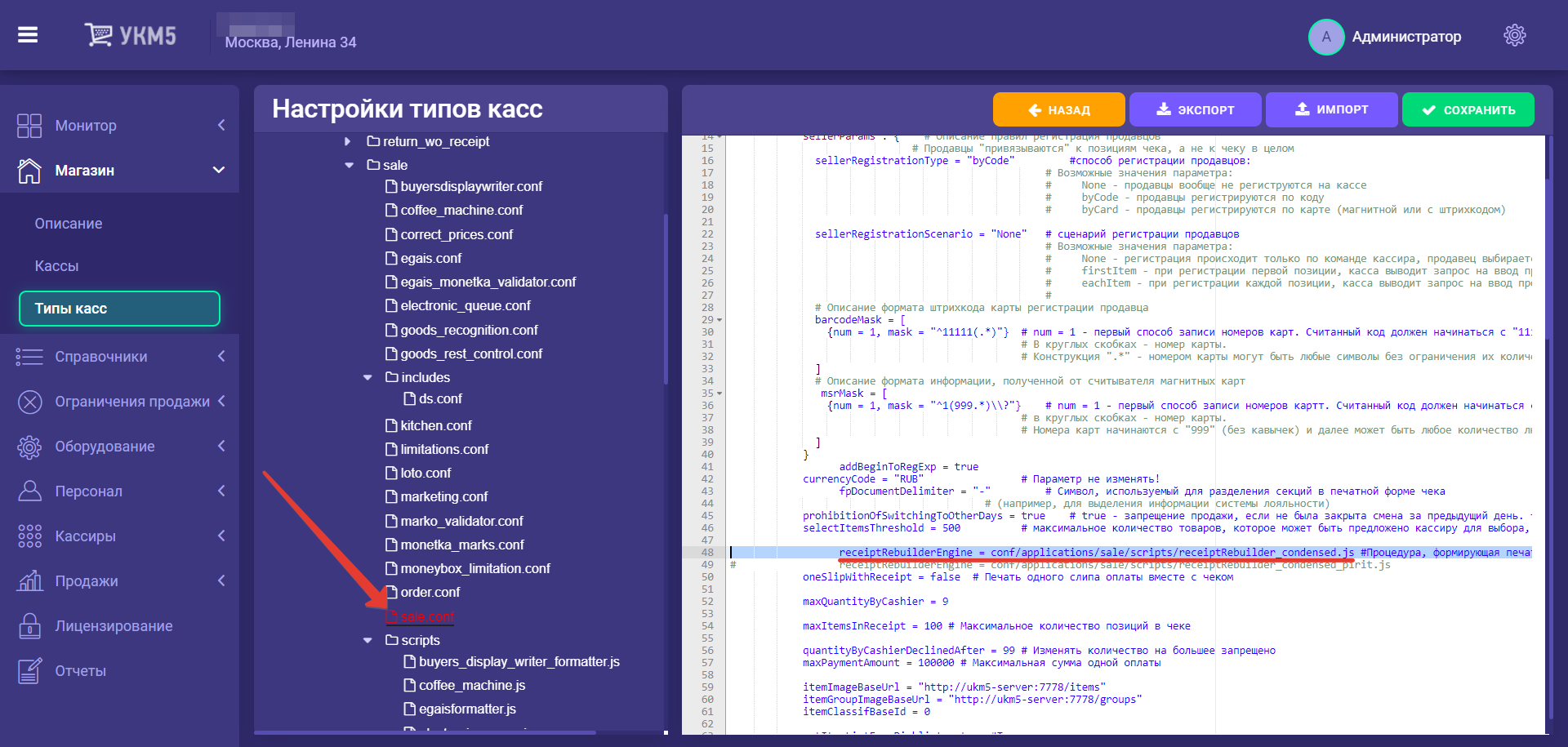Expand the return_wo_receipt folder arrow
This screenshot has width=1568, height=747.
click(348, 141)
